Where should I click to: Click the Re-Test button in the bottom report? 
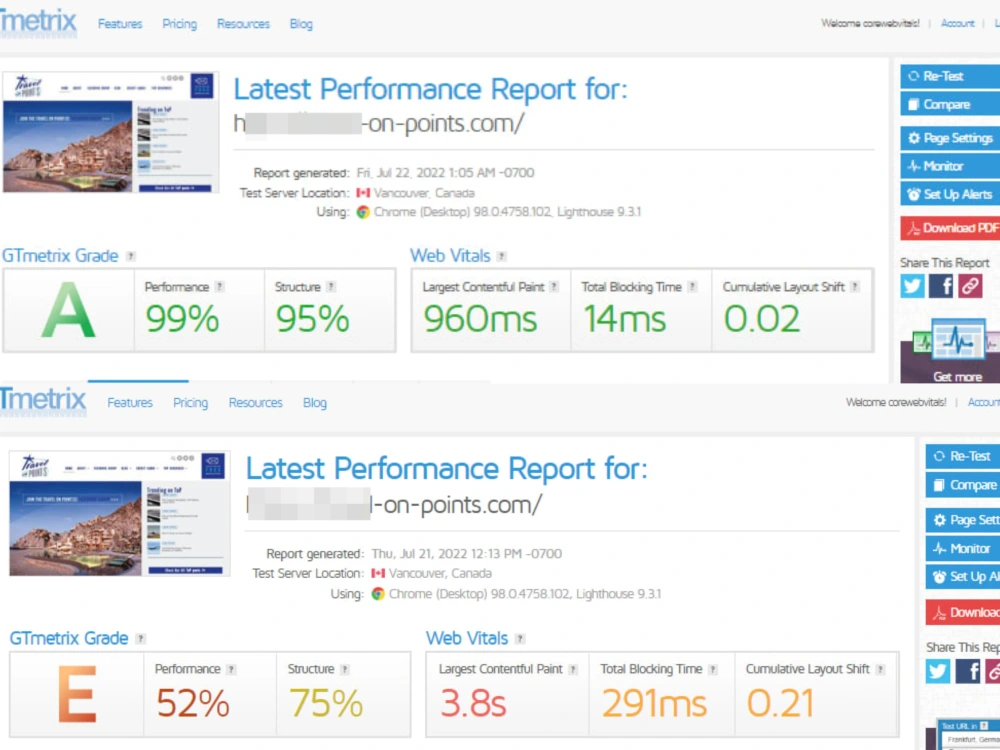[963, 457]
